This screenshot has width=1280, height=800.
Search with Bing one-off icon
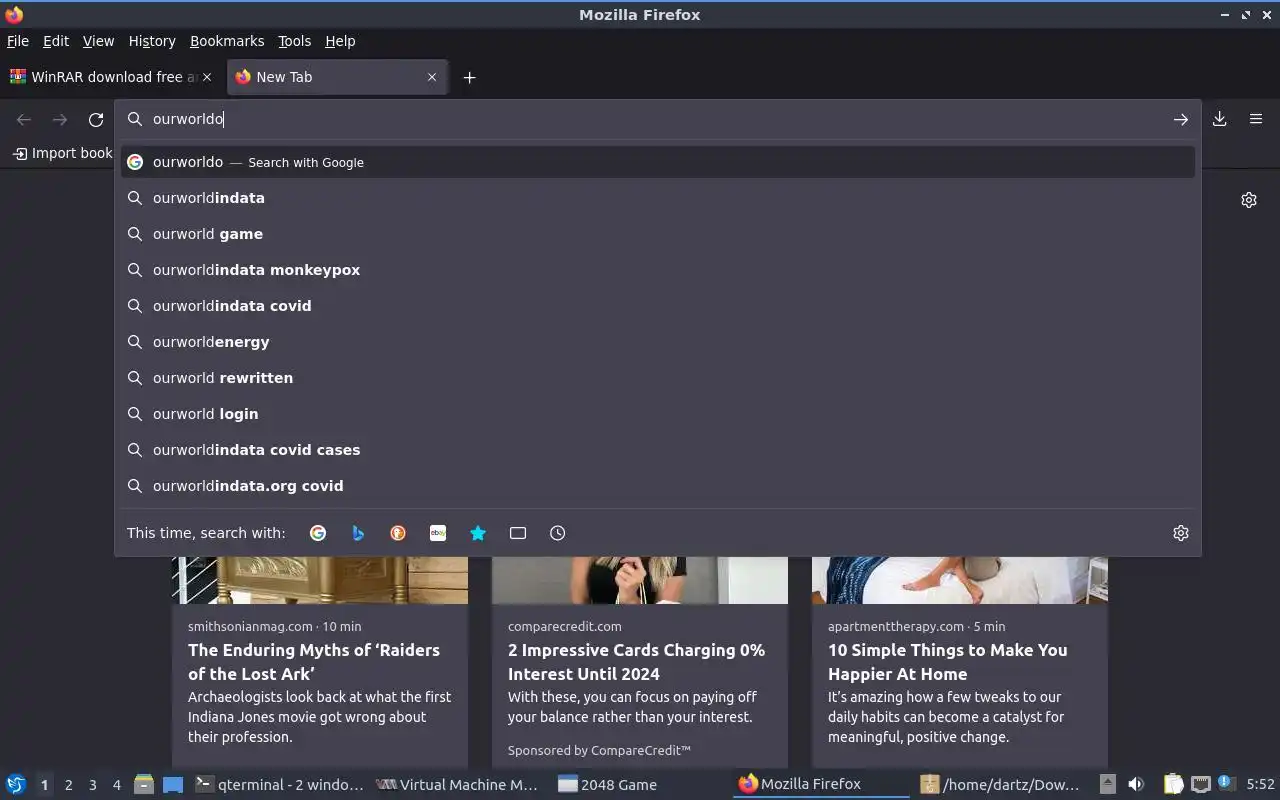(358, 533)
